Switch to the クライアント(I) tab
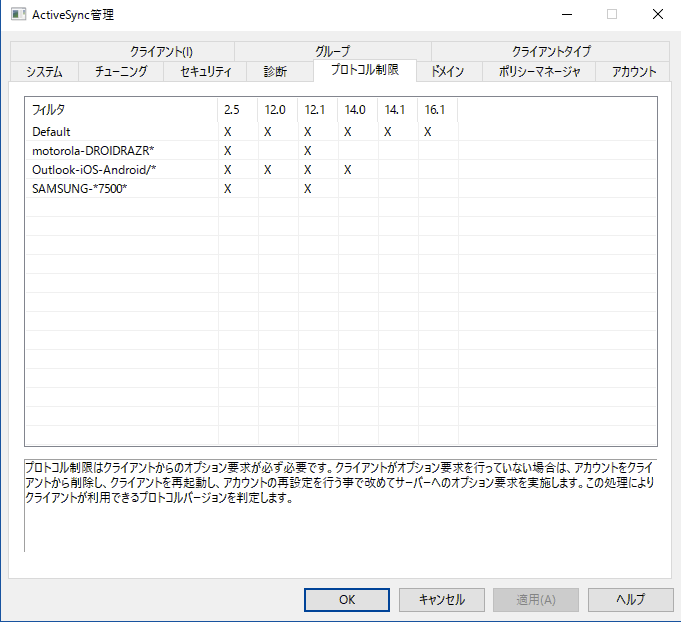Viewport: 681px width, 622px height. pos(160,51)
